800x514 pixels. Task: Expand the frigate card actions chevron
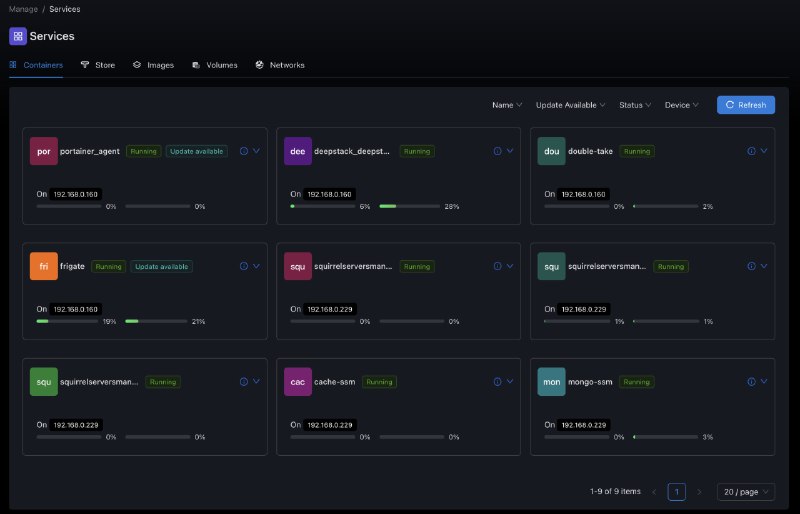click(x=257, y=266)
